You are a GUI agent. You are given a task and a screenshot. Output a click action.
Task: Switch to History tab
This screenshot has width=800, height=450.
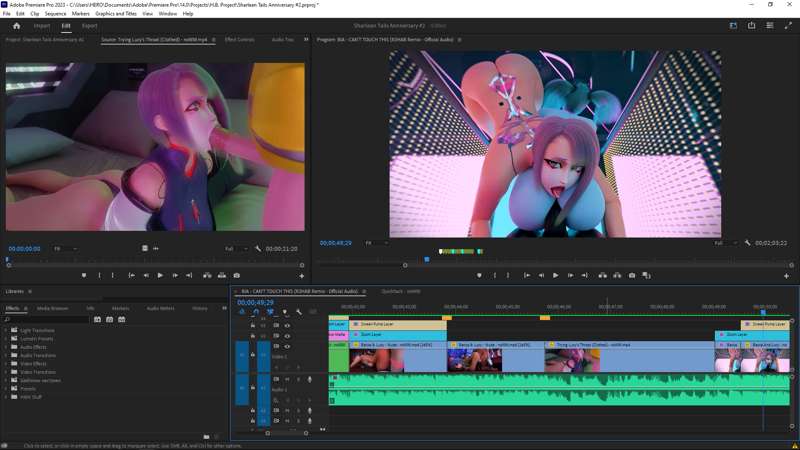click(x=199, y=308)
